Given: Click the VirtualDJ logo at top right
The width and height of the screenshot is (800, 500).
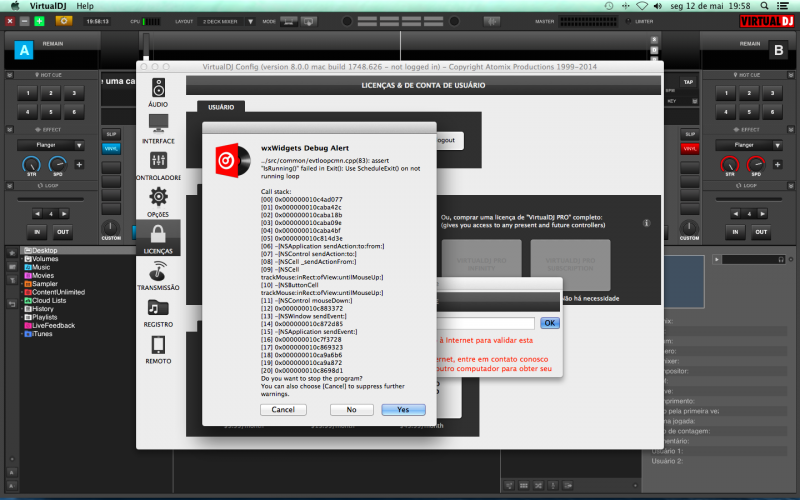Looking at the screenshot, I should (x=766, y=21).
